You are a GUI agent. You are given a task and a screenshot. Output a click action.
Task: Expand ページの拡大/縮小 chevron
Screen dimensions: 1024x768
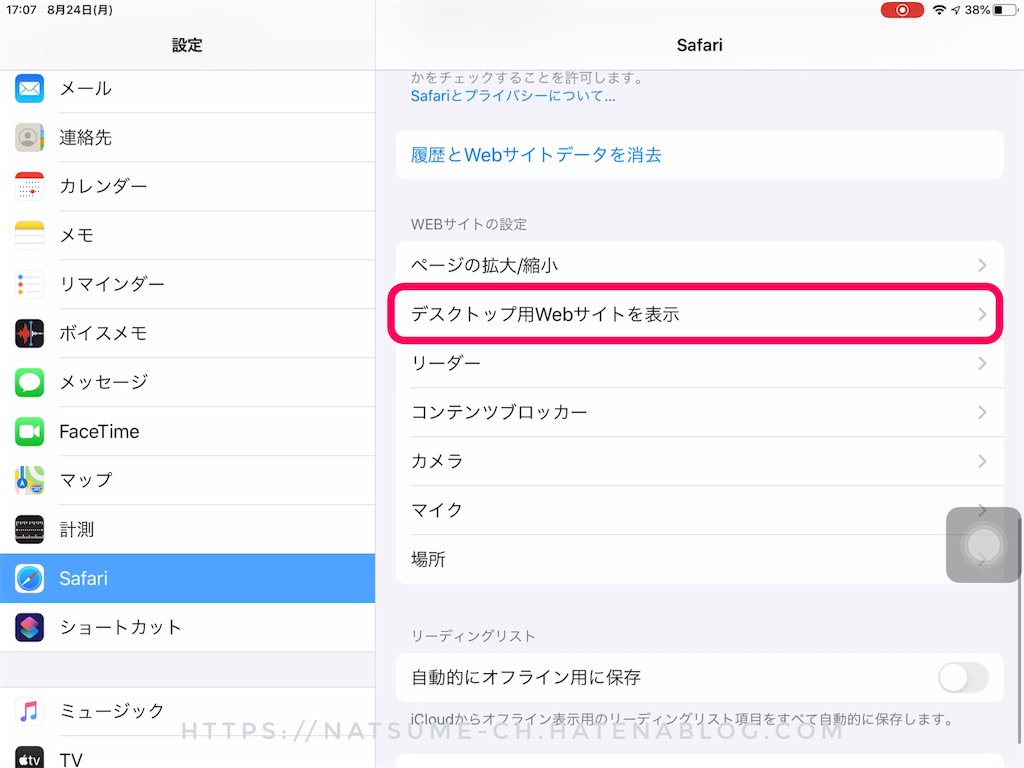[982, 265]
